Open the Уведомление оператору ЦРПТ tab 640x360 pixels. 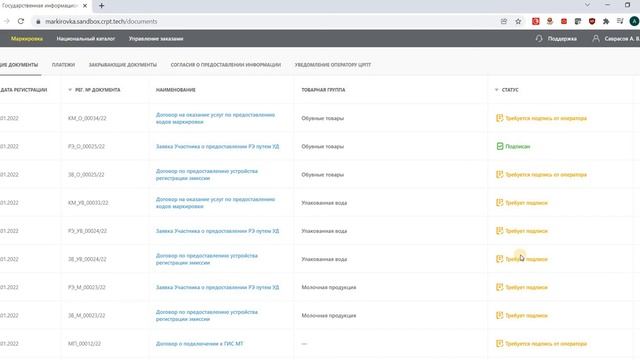(x=333, y=64)
